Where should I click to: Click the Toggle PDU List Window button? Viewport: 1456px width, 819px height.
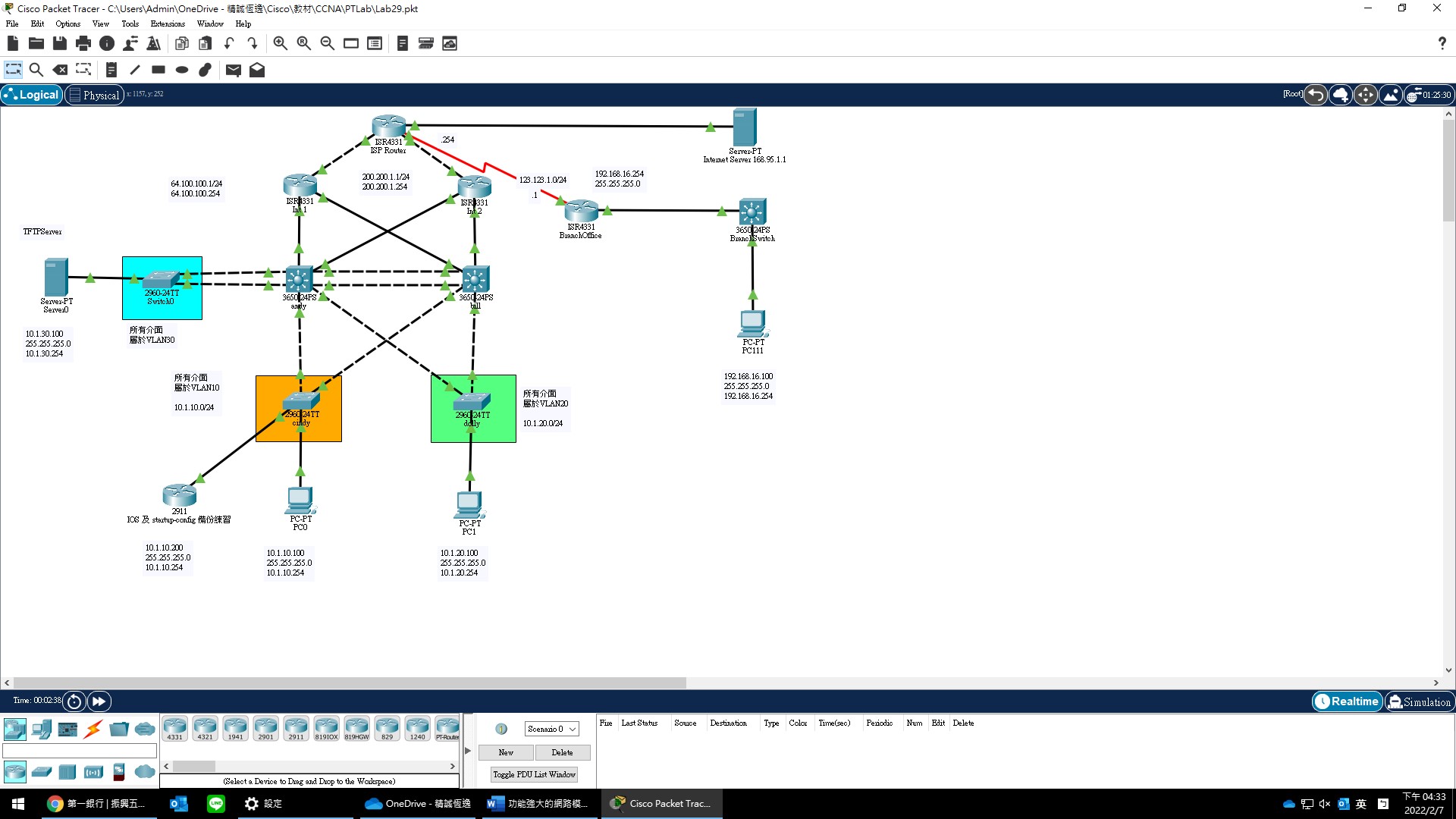(534, 774)
